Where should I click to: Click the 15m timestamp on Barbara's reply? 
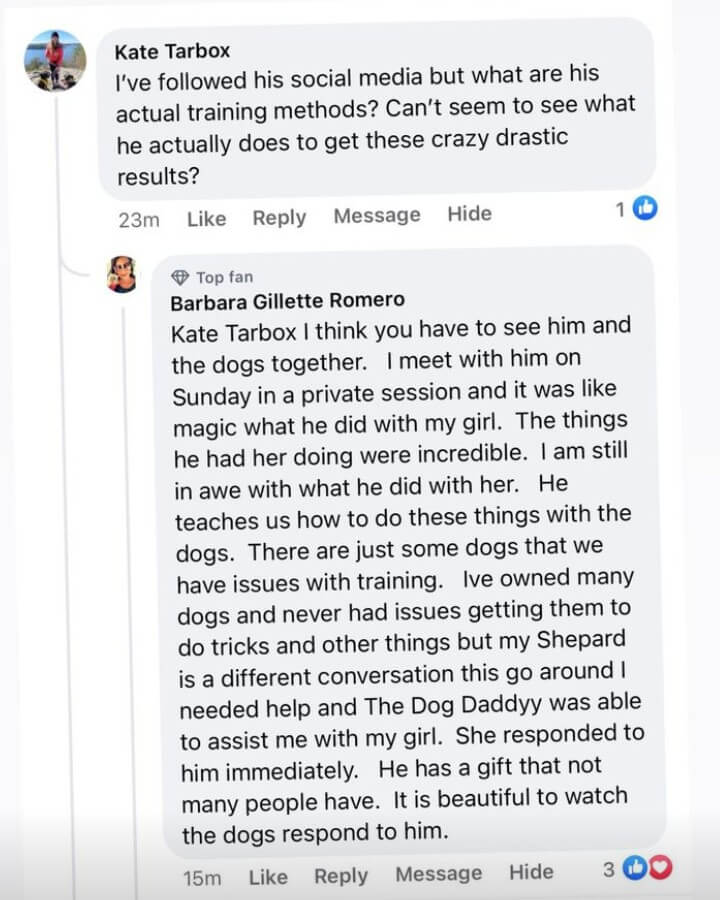click(x=201, y=878)
